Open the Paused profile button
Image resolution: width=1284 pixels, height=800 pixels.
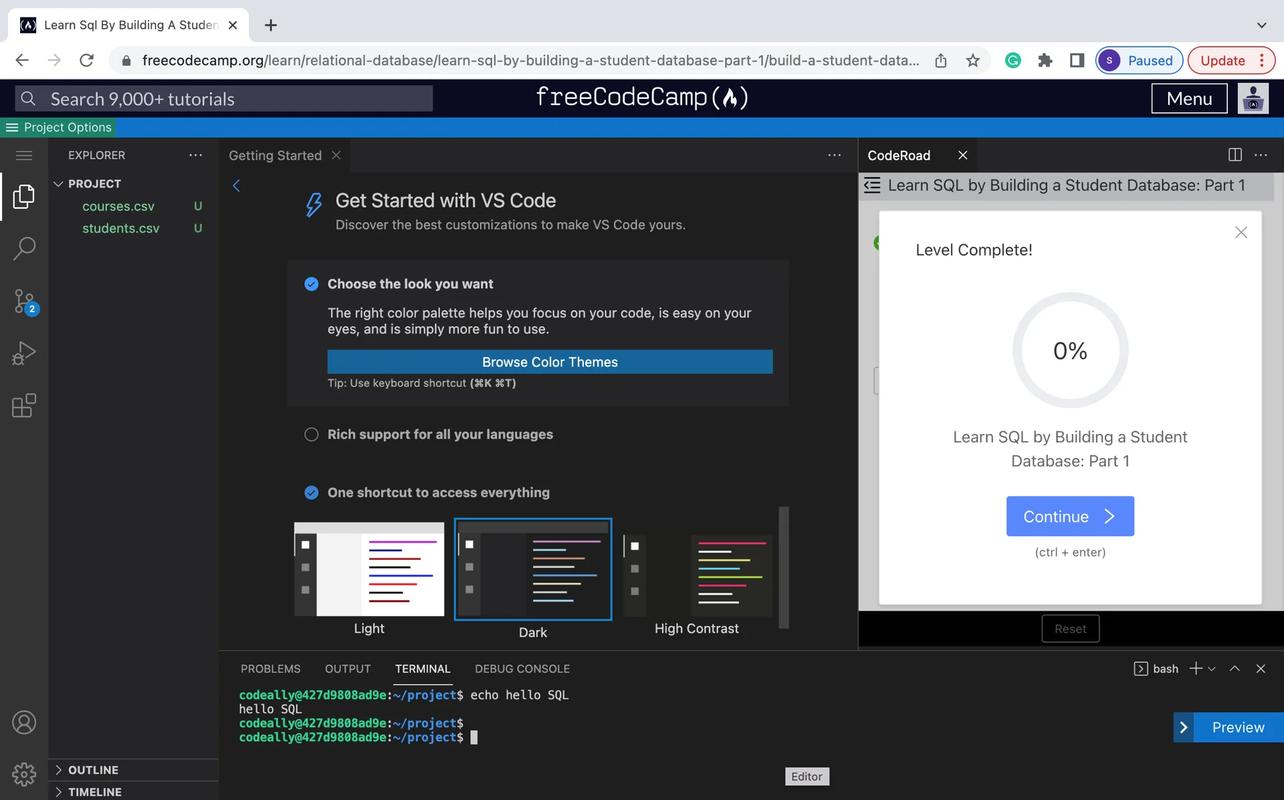coord(1139,60)
